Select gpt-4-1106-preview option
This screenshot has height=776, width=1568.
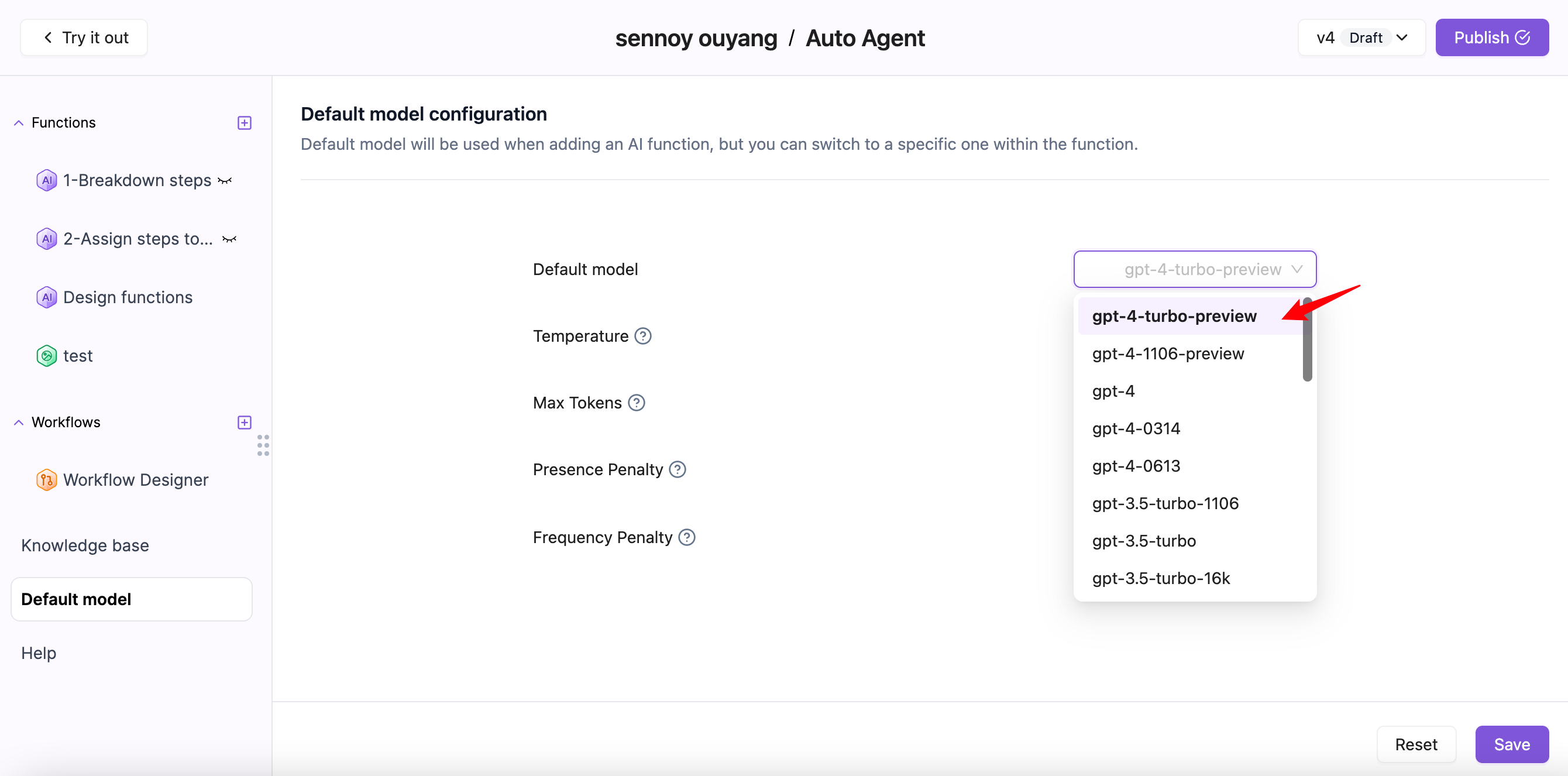[1189, 353]
